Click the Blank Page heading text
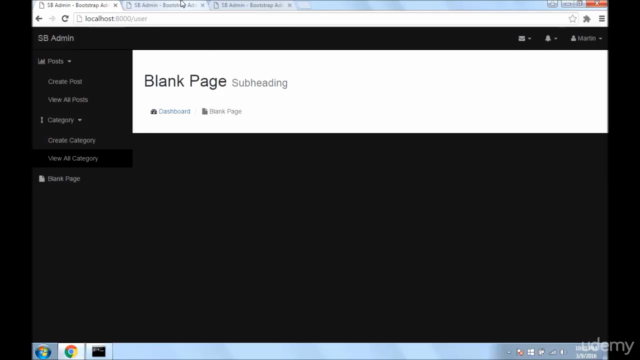The width and height of the screenshot is (640, 360). pyautogui.click(x=185, y=81)
